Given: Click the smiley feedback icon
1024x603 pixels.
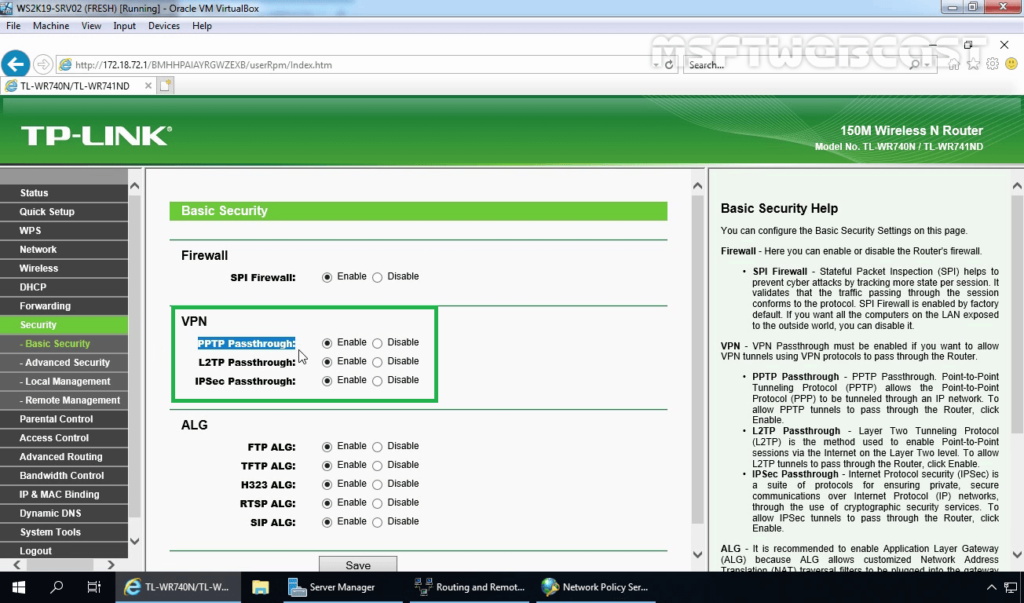Looking at the screenshot, I should pyautogui.click(x=1012, y=64).
